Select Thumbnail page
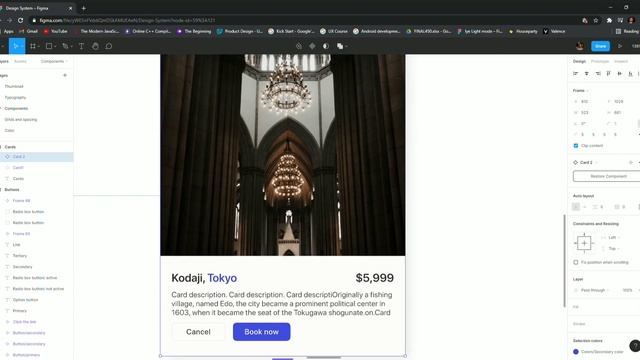 14,87
